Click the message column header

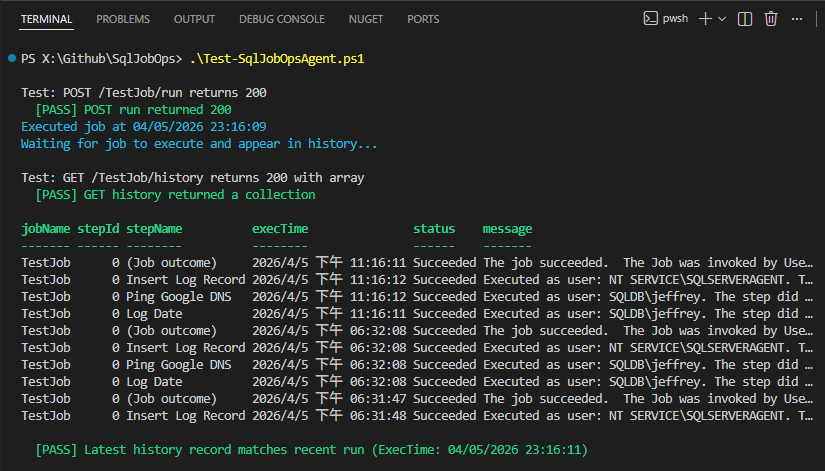tap(507, 229)
